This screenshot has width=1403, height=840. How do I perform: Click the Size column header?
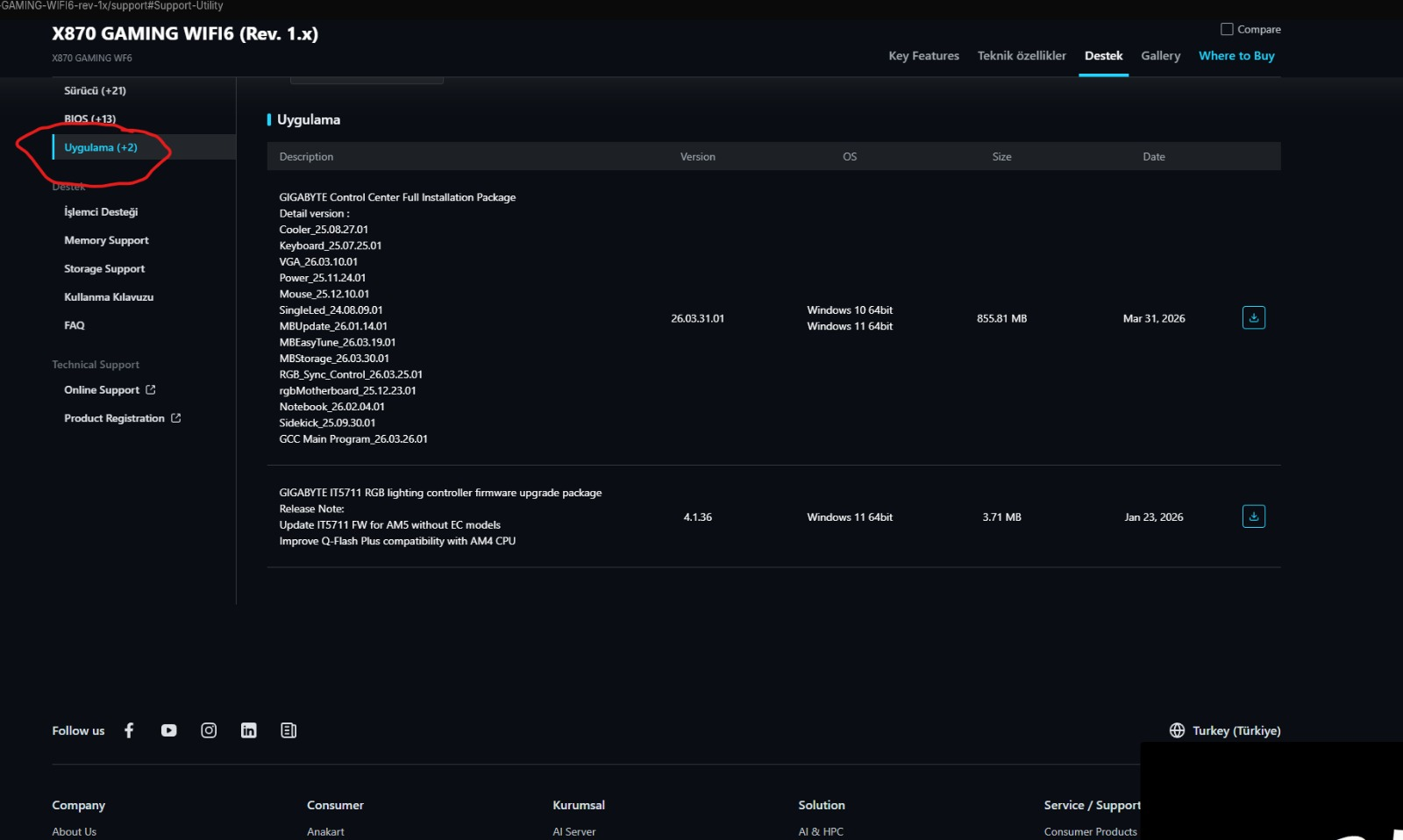click(1001, 156)
